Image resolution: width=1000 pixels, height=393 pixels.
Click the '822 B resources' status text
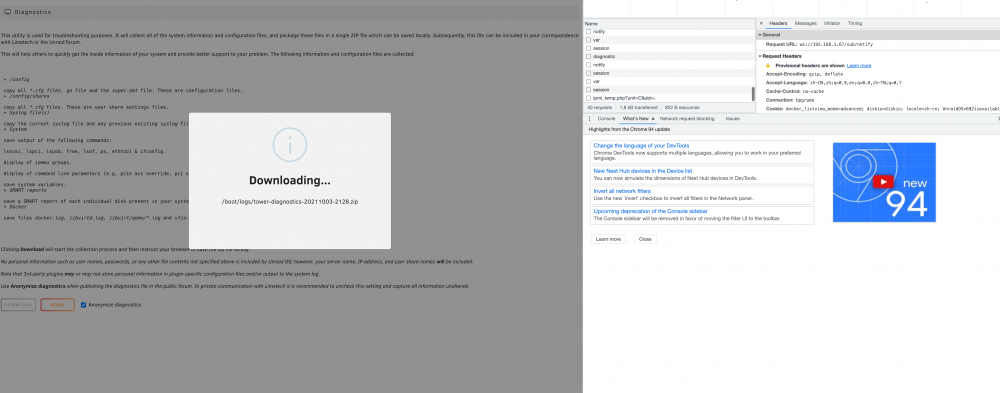click(682, 108)
